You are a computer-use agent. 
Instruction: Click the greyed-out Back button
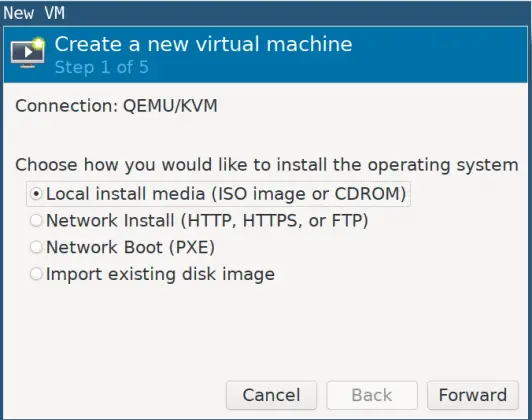(x=372, y=395)
